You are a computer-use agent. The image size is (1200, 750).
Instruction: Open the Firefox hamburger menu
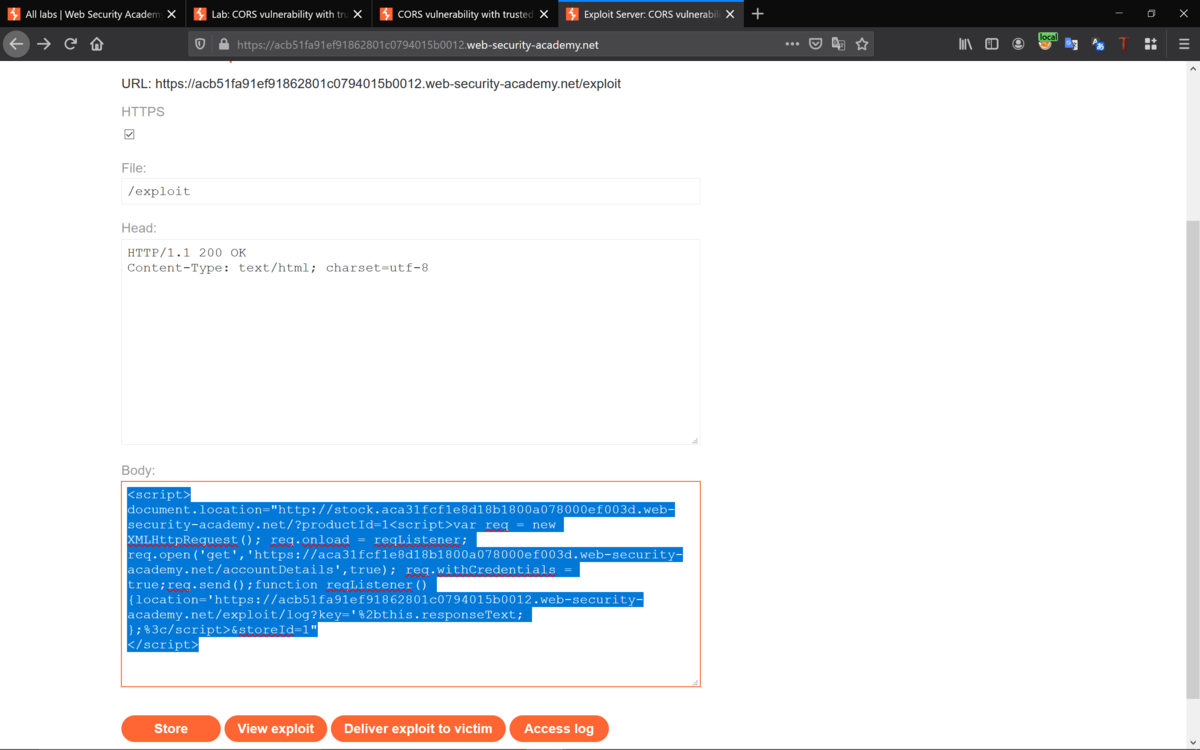pos(1184,44)
